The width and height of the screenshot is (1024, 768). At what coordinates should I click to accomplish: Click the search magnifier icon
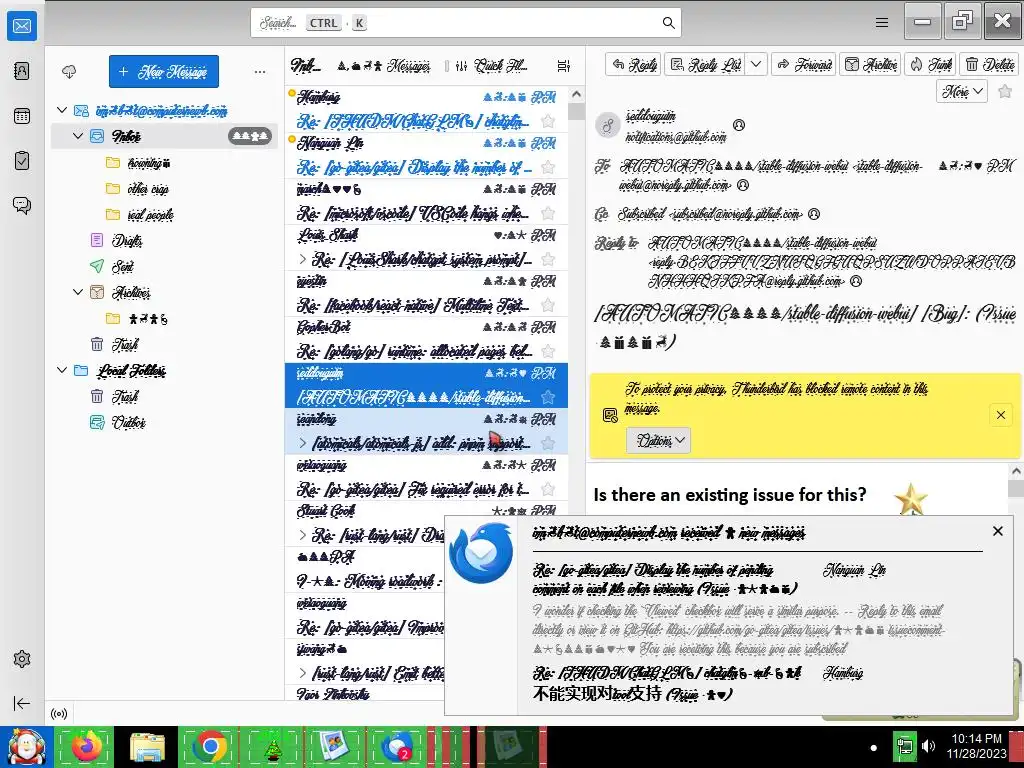pyautogui.click(x=668, y=23)
